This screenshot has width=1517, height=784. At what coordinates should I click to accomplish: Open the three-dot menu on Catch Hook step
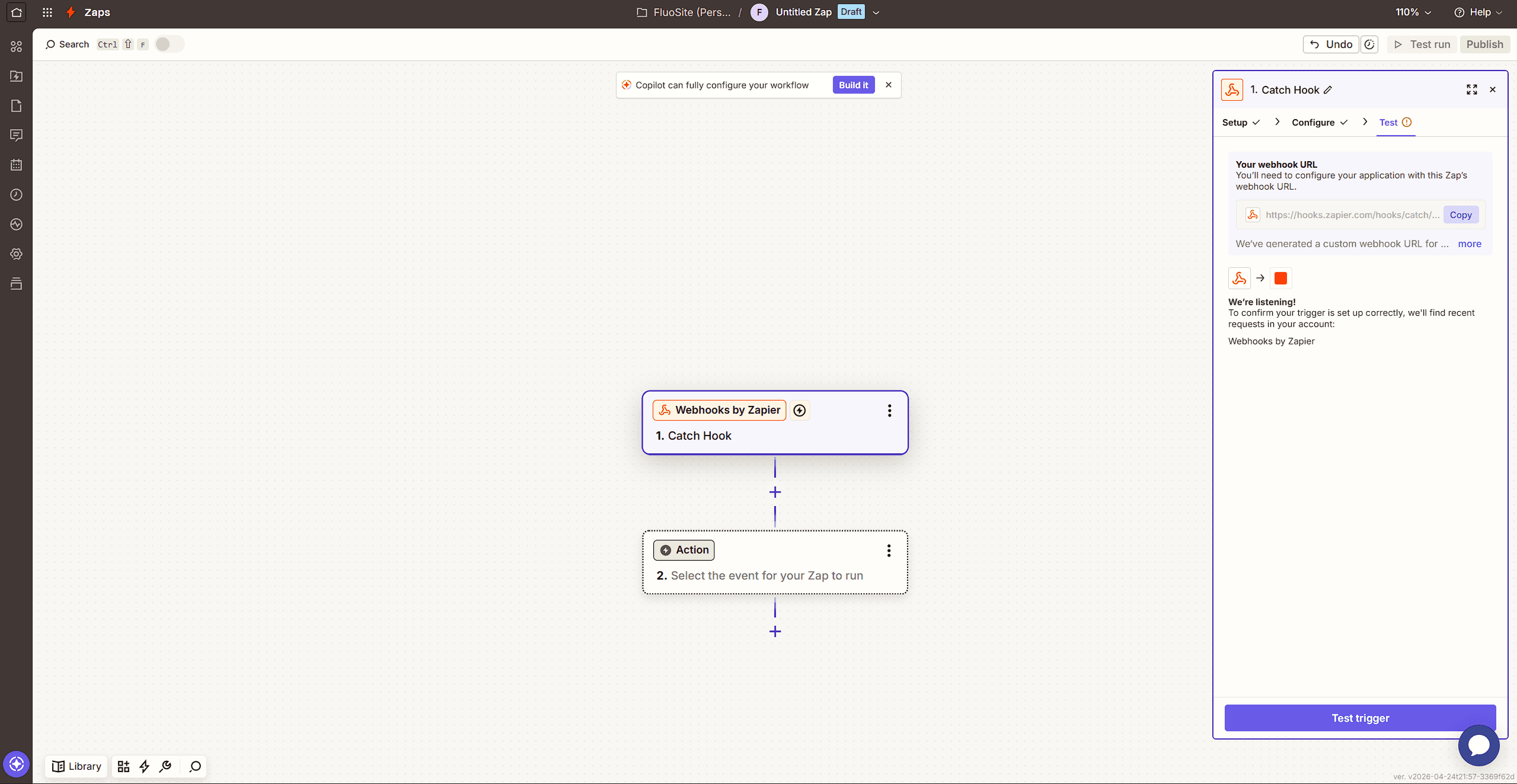pyautogui.click(x=889, y=411)
